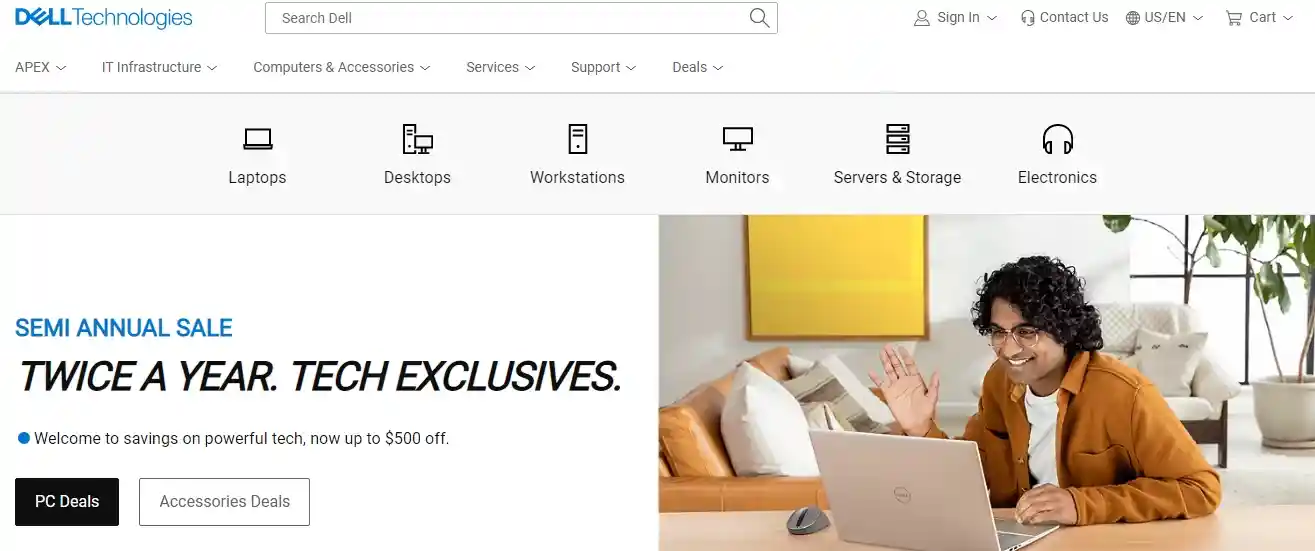Image resolution: width=1315 pixels, height=551 pixels.
Task: Open Contact Us headset link
Action: (x=1064, y=17)
